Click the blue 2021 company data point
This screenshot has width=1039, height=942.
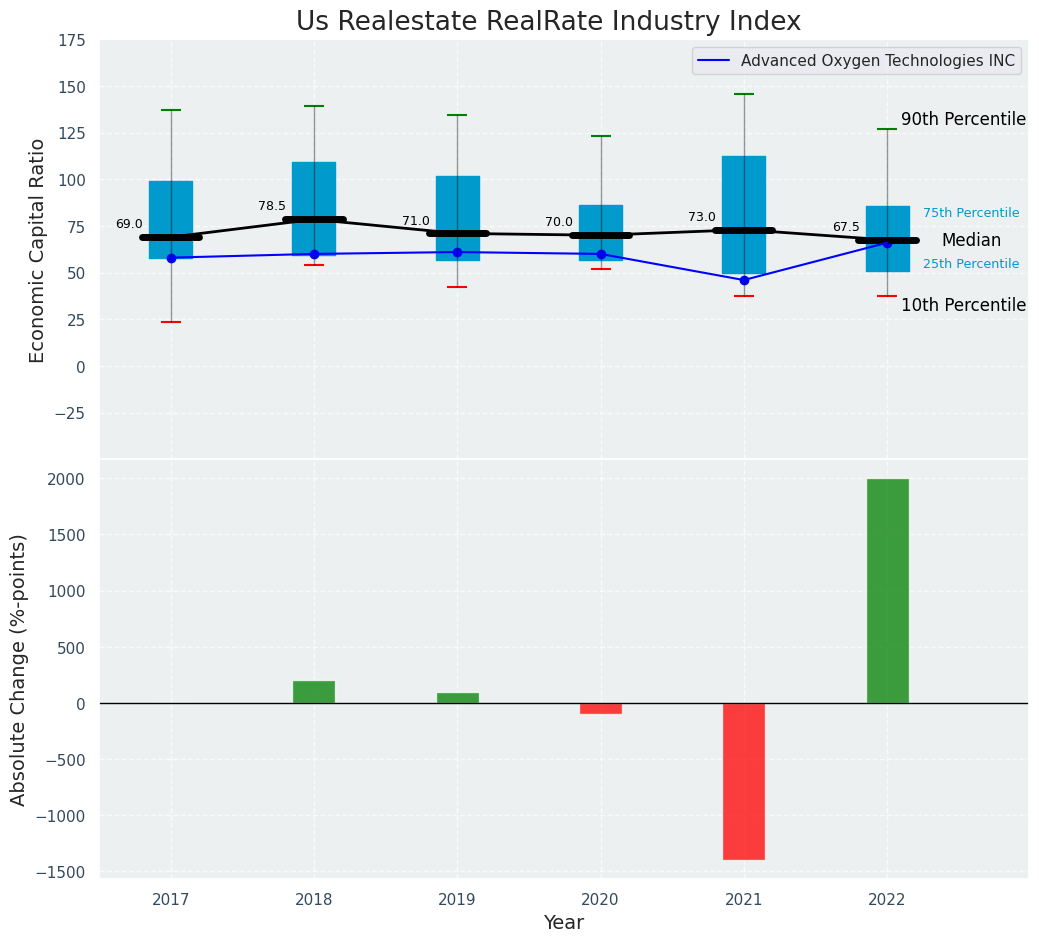(744, 280)
